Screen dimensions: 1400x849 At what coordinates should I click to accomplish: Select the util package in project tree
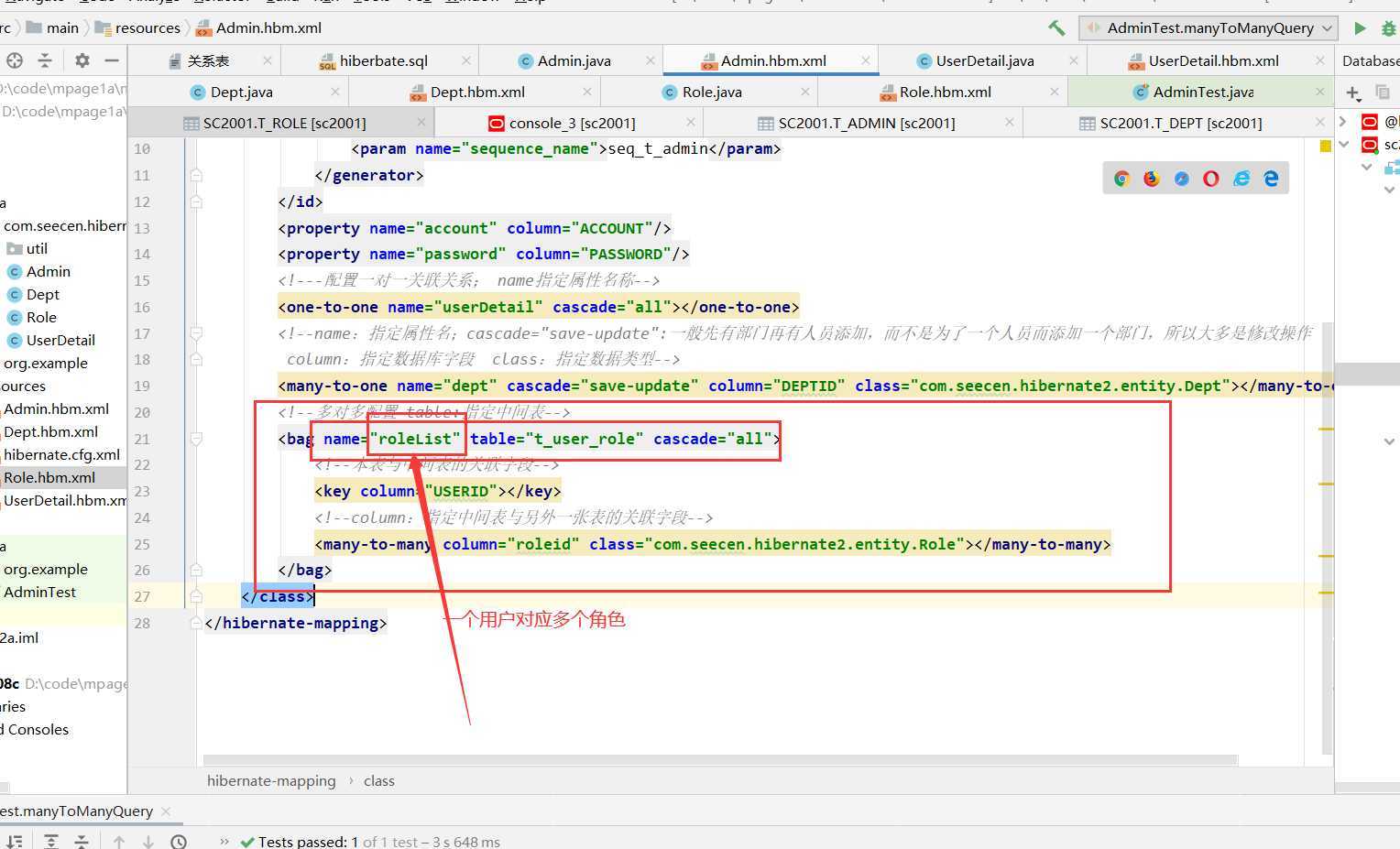tap(27, 249)
